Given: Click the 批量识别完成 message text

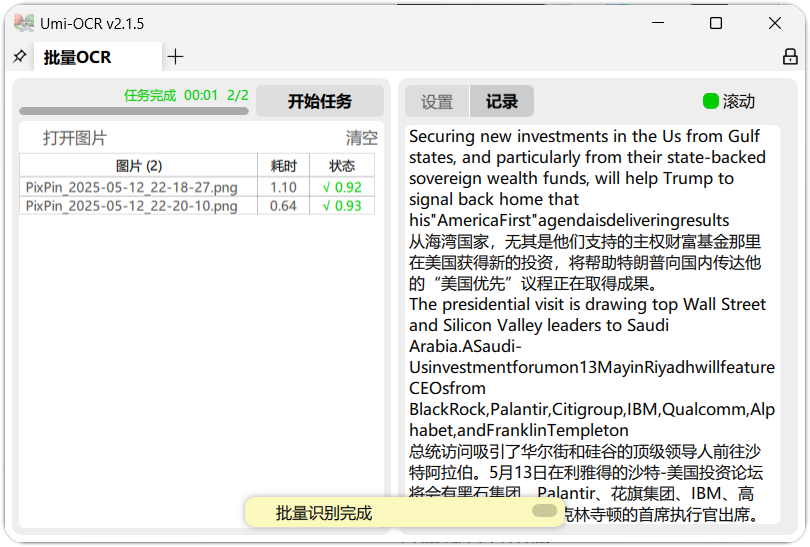Looking at the screenshot, I should click(324, 513).
